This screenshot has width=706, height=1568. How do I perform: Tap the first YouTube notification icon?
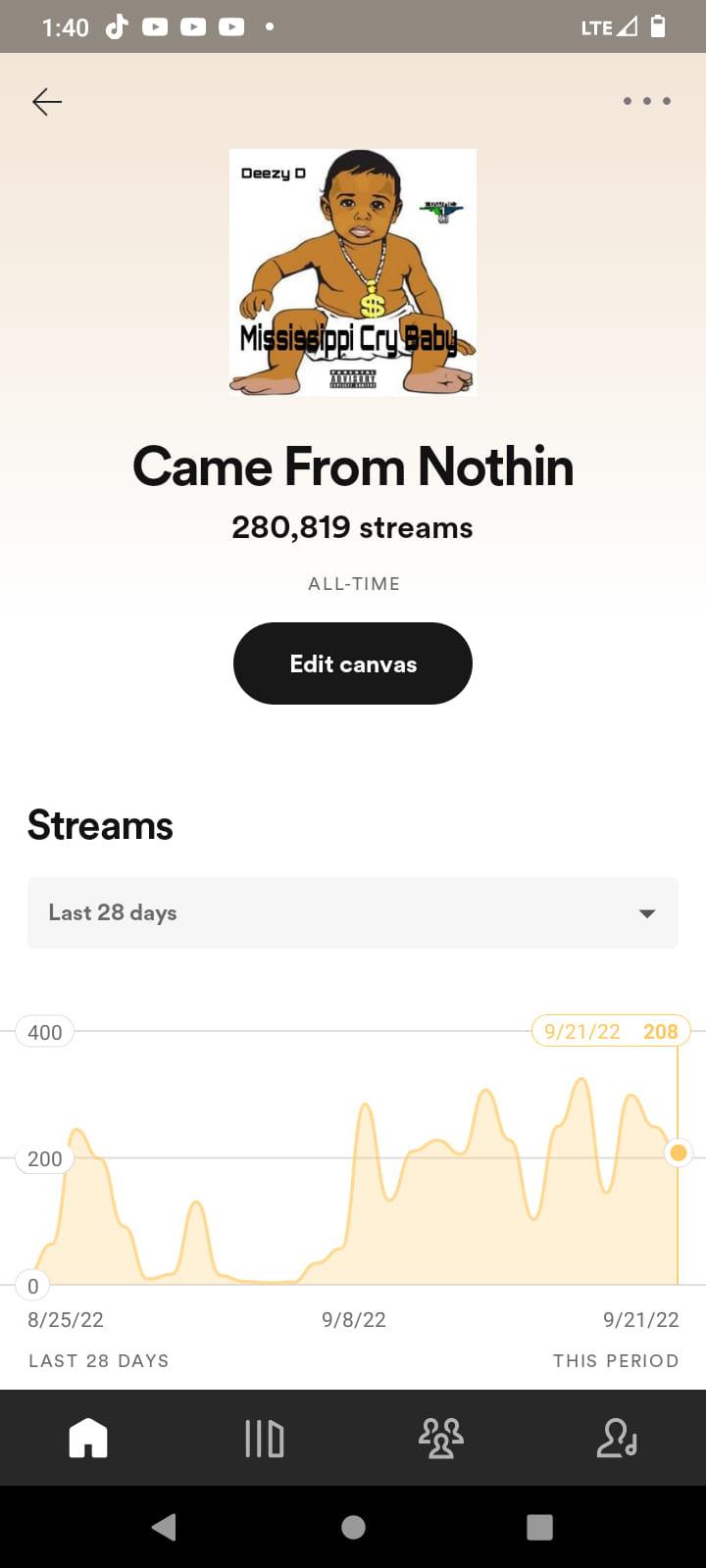tap(155, 26)
